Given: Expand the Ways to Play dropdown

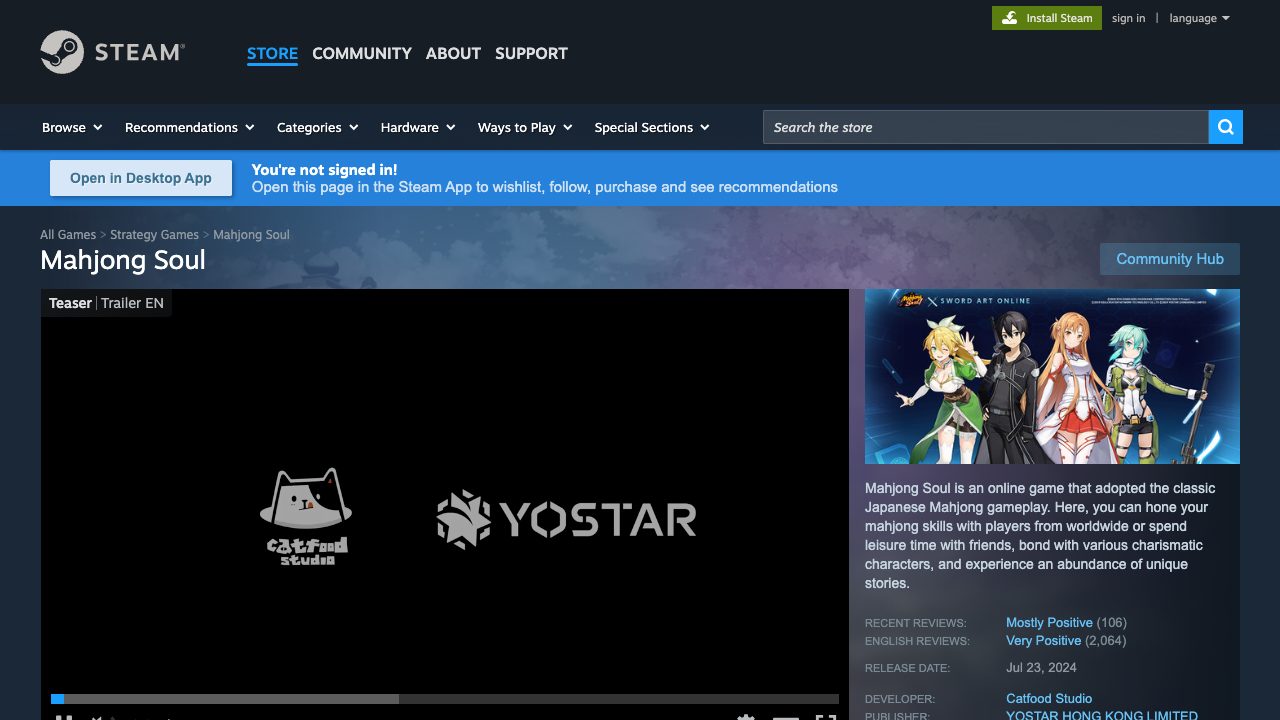Looking at the screenshot, I should 525,127.
